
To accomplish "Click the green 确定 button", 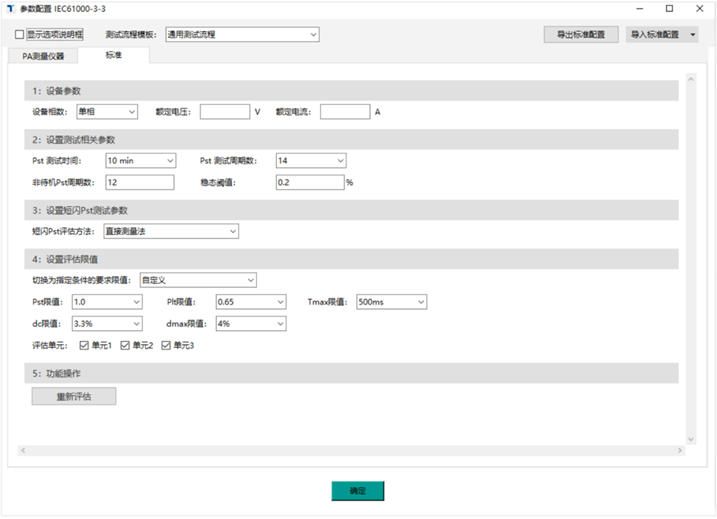I will tap(358, 491).
